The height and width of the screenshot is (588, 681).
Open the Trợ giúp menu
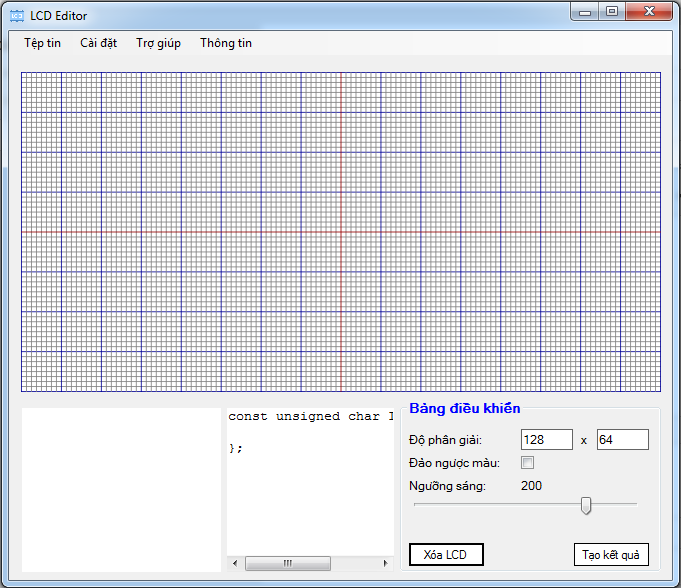point(158,43)
